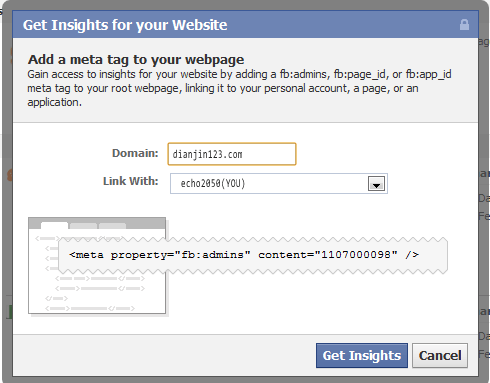490x383 pixels.
Task: Click the Link With label
Action: point(131,181)
